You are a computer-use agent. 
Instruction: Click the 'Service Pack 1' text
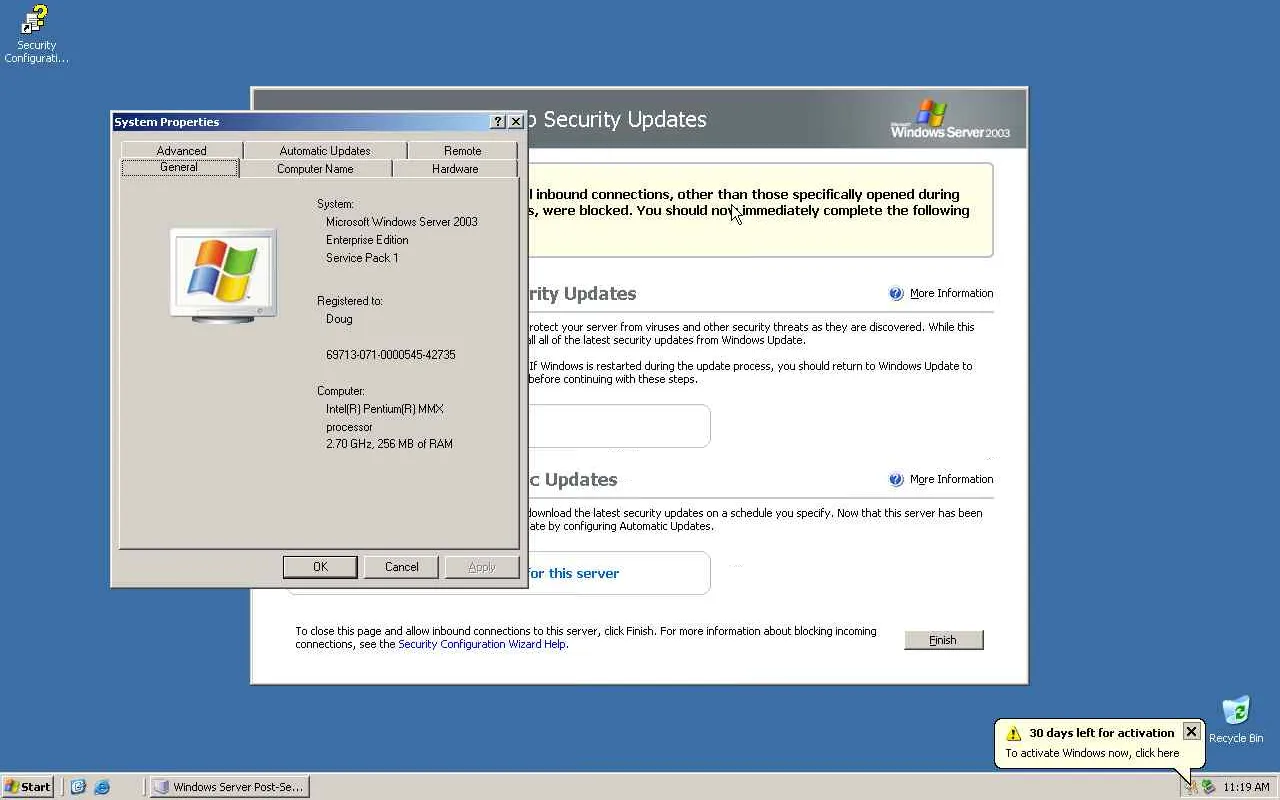point(362,258)
